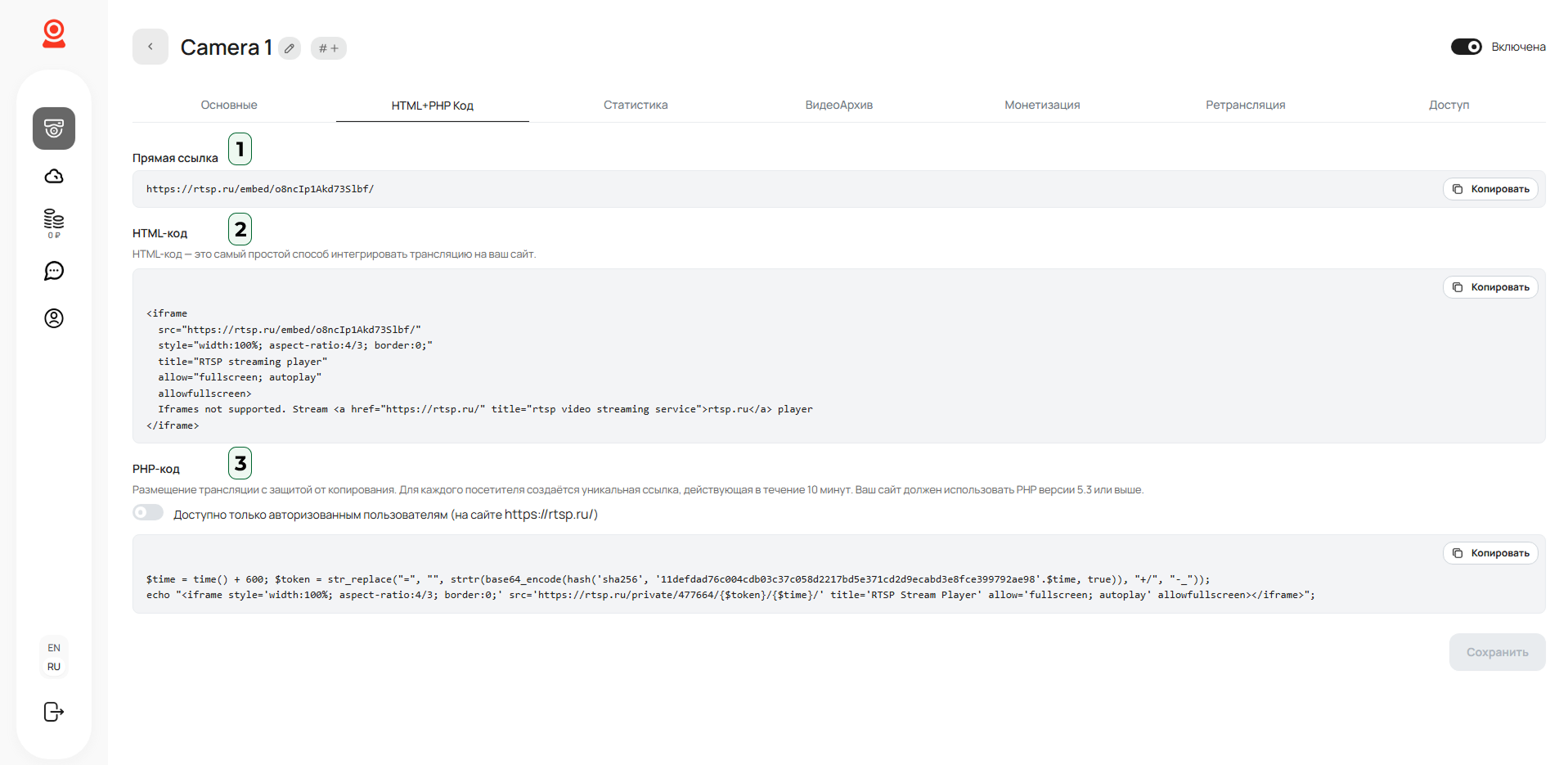Go back using the left chevron button
The height and width of the screenshot is (765, 1568).
tap(151, 47)
